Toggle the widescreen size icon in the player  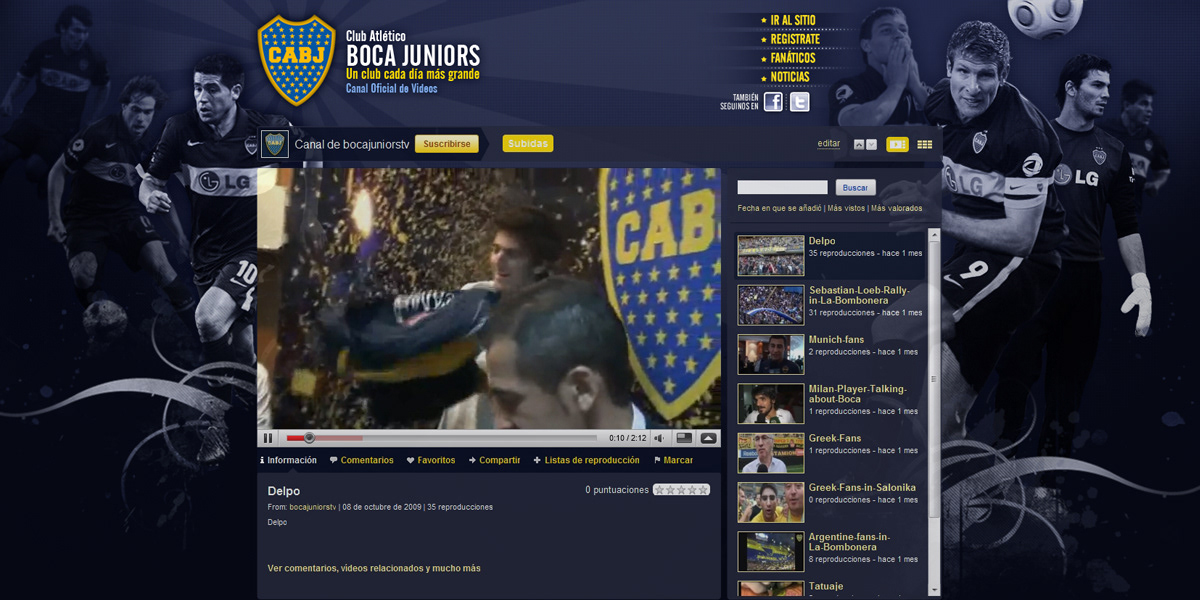point(684,438)
